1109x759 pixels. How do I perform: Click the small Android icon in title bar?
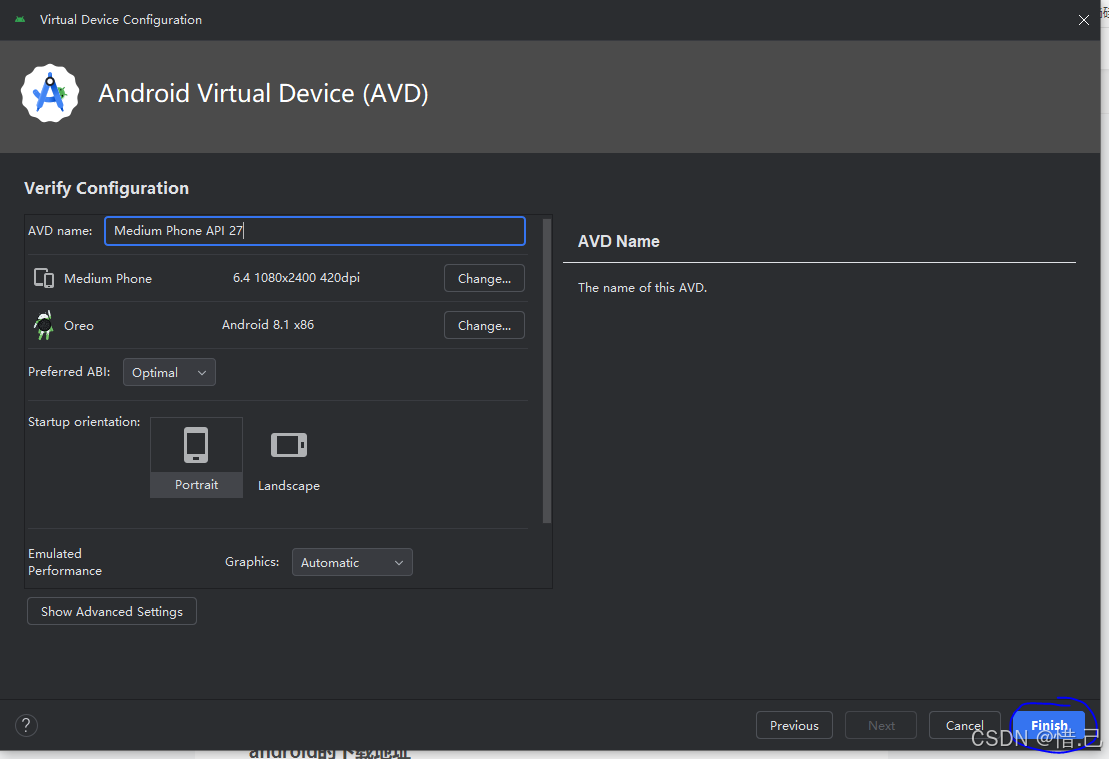tap(20, 19)
